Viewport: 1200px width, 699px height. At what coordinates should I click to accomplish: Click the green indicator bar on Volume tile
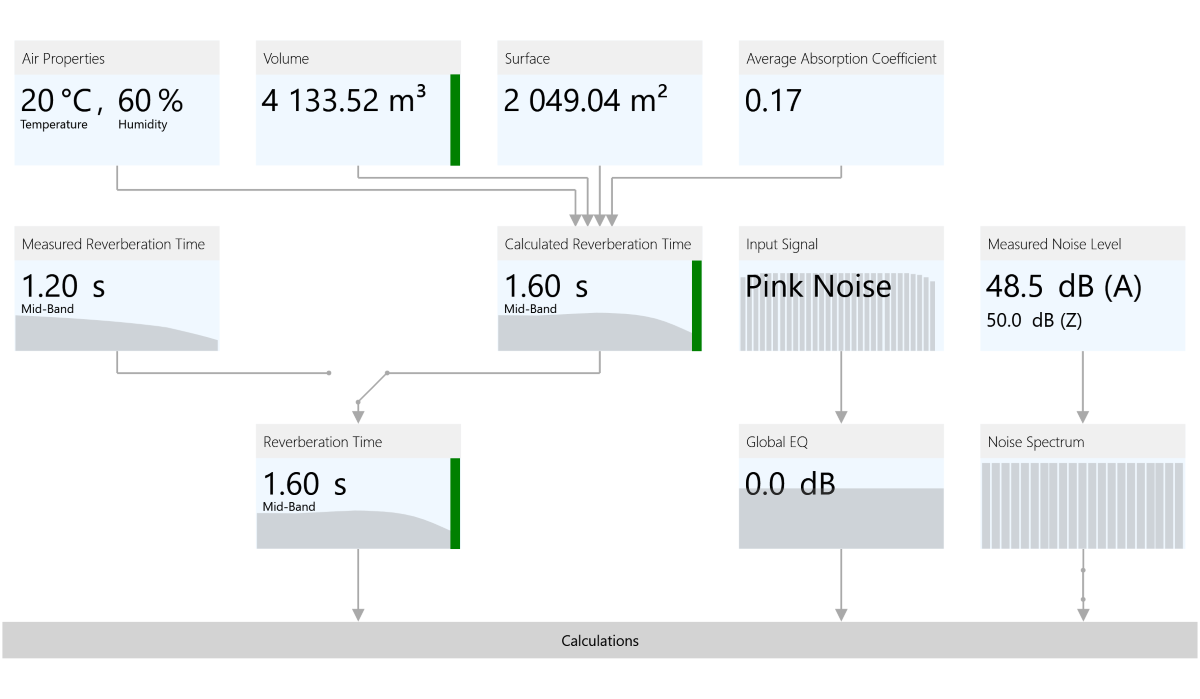[x=455, y=119]
